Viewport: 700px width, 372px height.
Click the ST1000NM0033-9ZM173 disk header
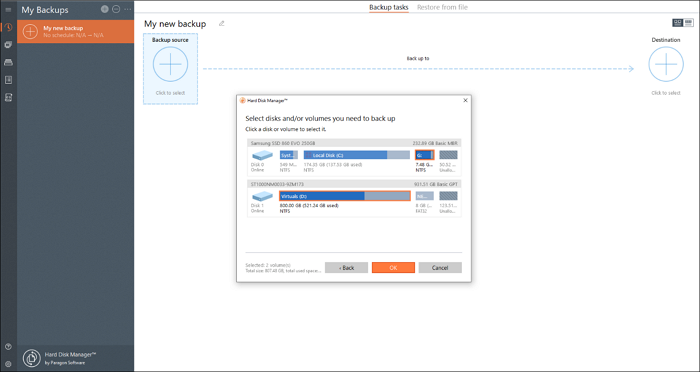pos(354,184)
